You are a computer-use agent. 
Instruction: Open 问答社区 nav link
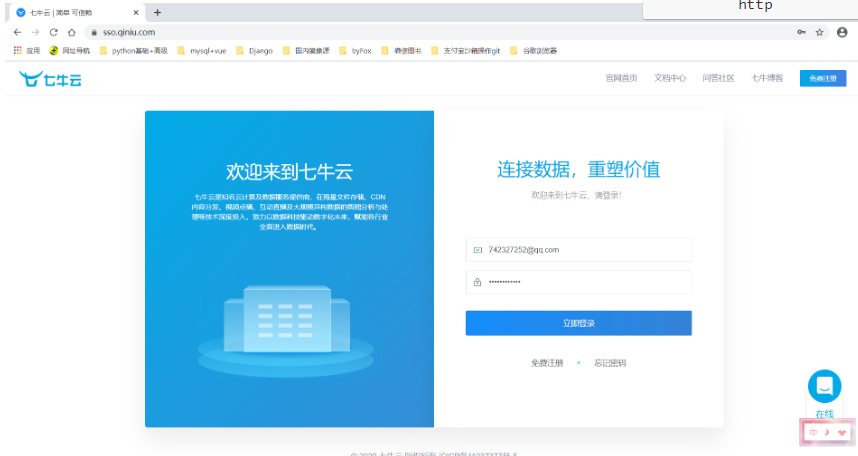[718, 78]
